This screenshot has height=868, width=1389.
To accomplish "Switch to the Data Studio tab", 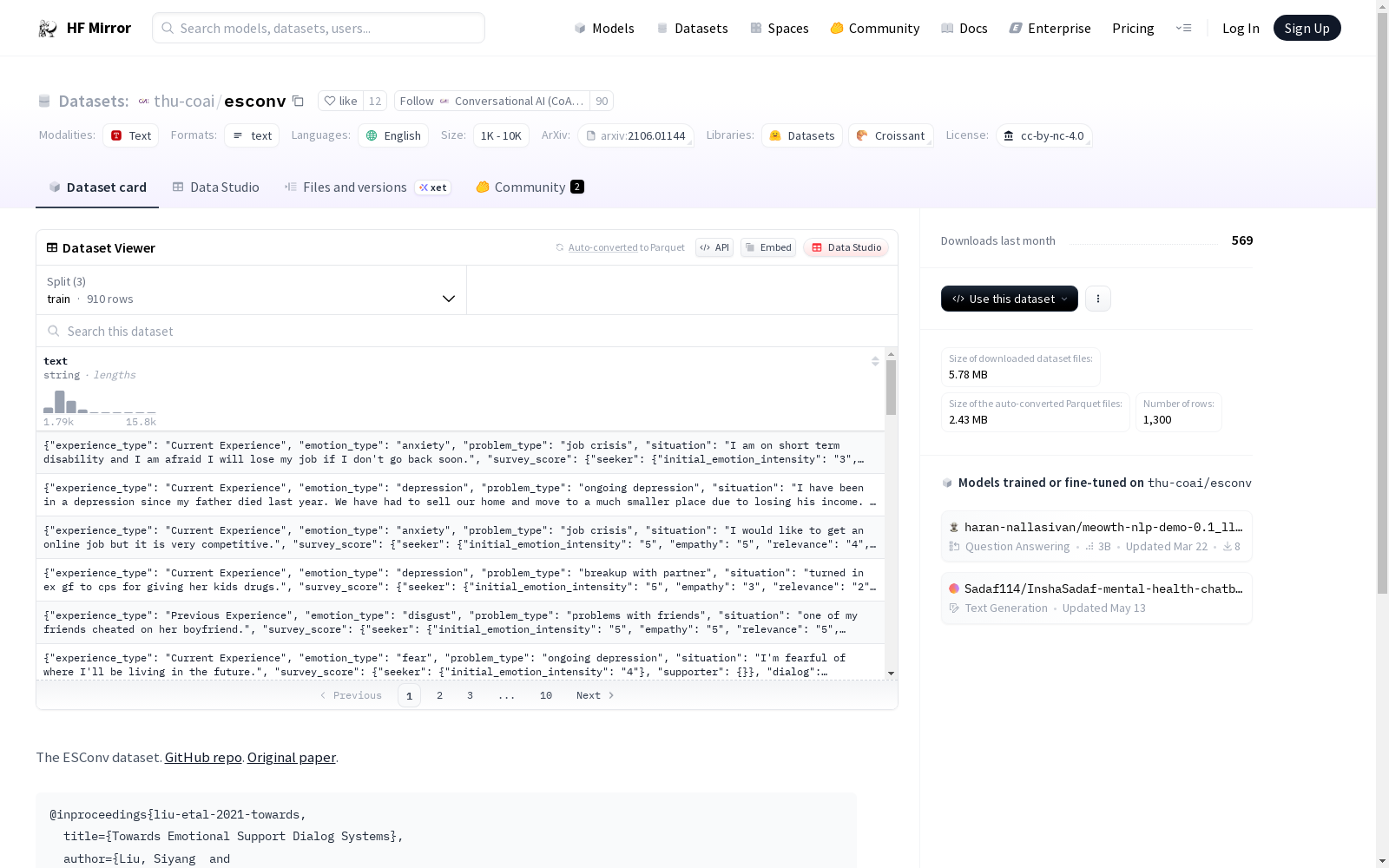I will (x=215, y=187).
